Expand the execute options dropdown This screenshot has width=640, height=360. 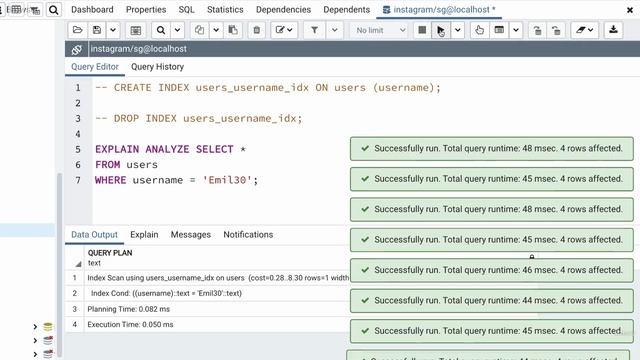[x=458, y=30]
